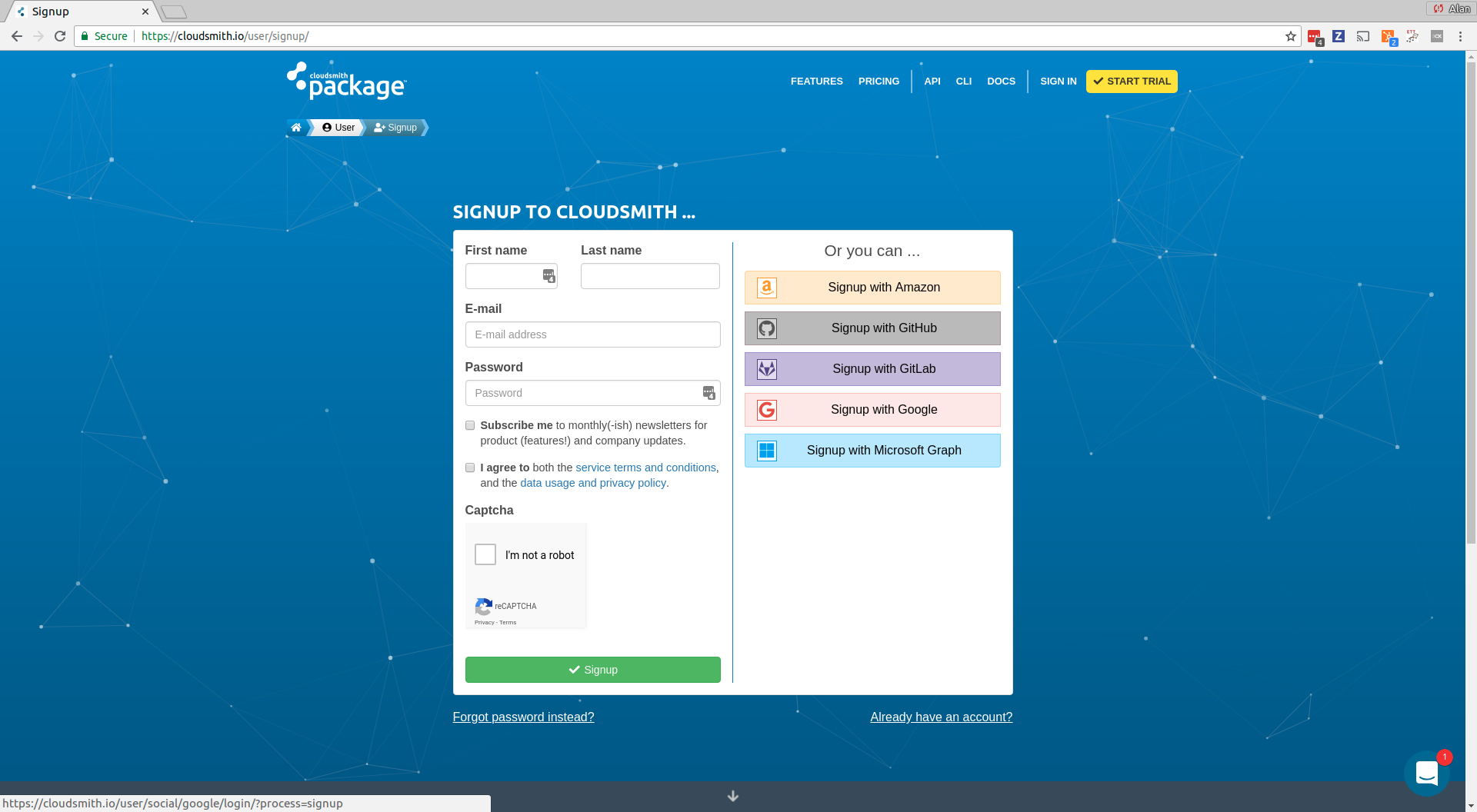The image size is (1477, 812).
Task: Bookmark page with the star icon
Action: [x=1291, y=36]
